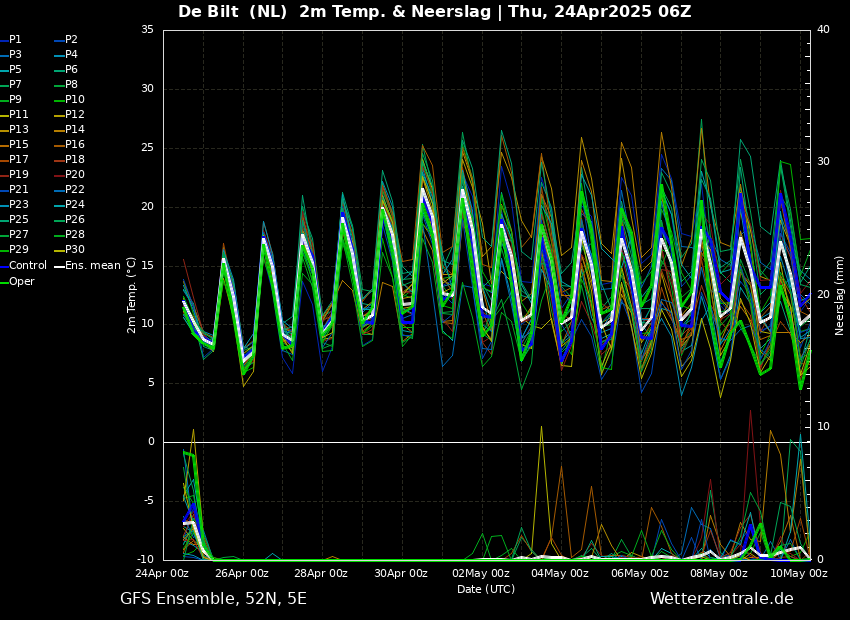Screen dimensions: 850x620
Task: Select the P30 legend entry
Action: pos(74,250)
